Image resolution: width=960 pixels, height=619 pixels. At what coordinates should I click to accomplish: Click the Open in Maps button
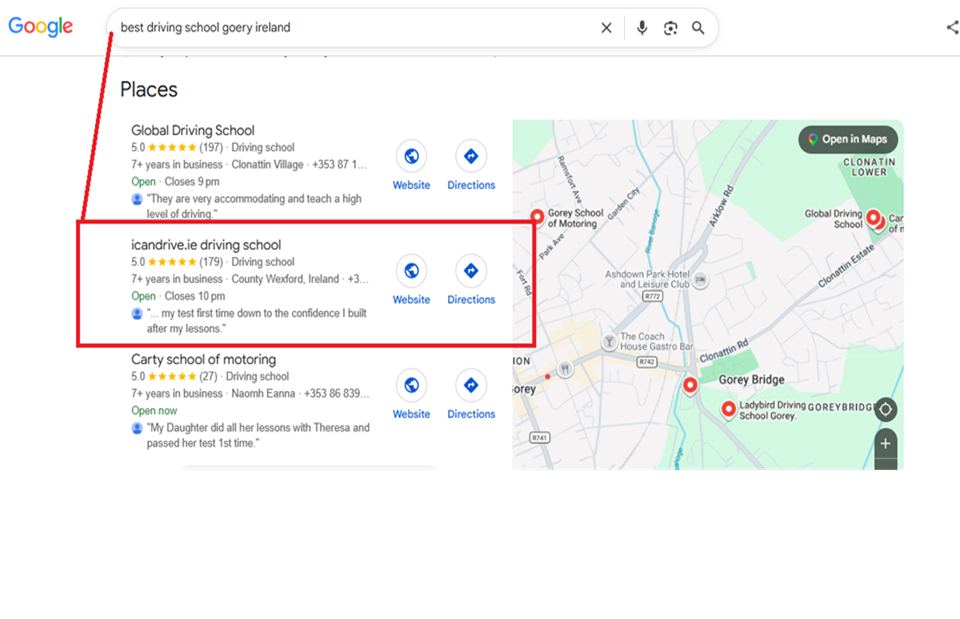[x=848, y=140]
